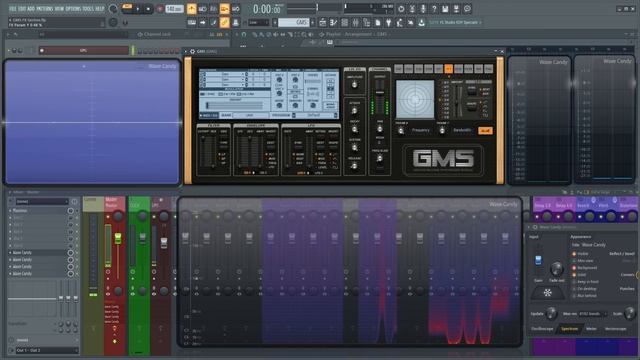Open the TOOLS menu
Viewport: 640px width, 360px height.
point(88,9)
